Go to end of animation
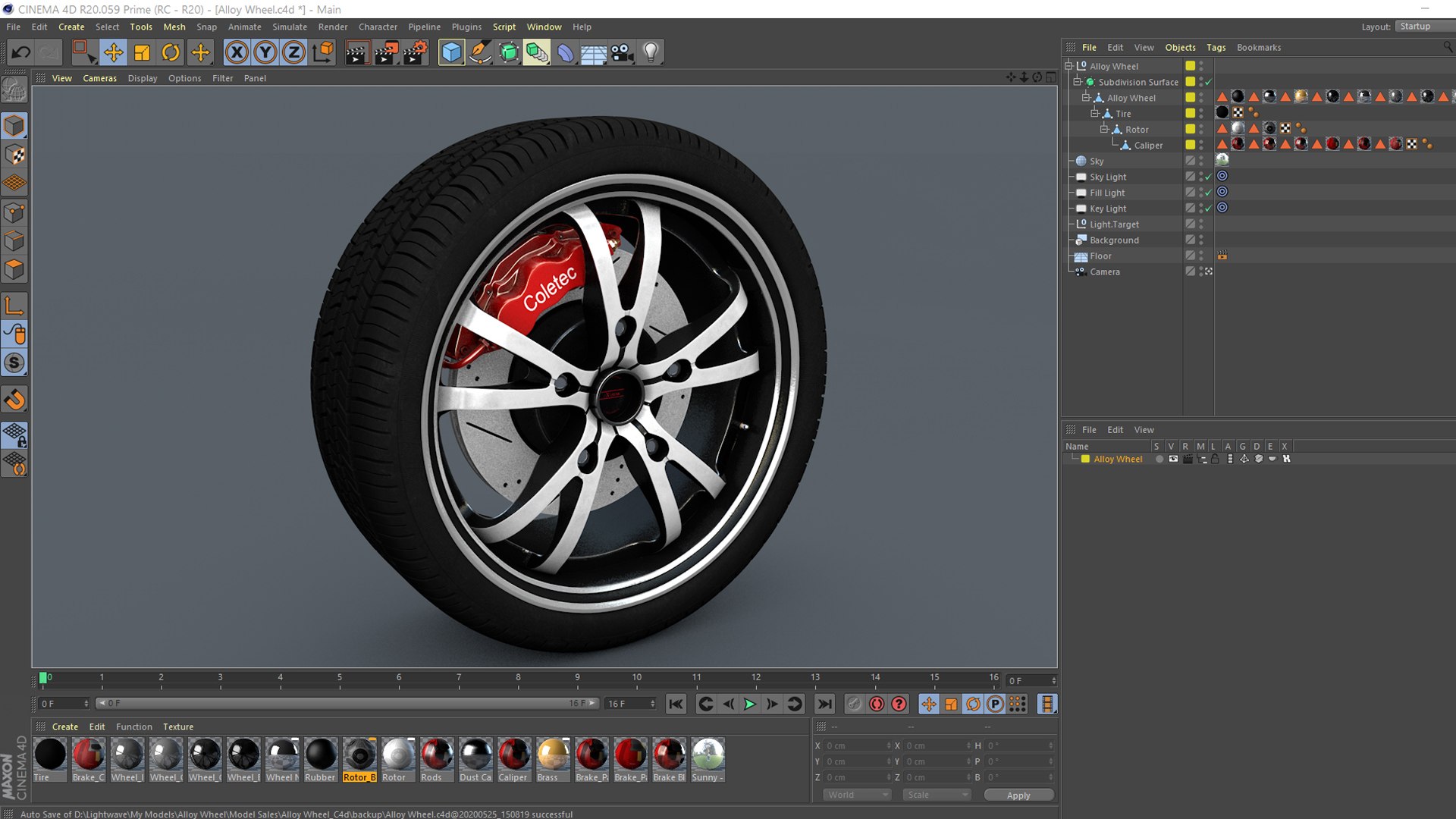The image size is (1456, 819). (x=825, y=704)
